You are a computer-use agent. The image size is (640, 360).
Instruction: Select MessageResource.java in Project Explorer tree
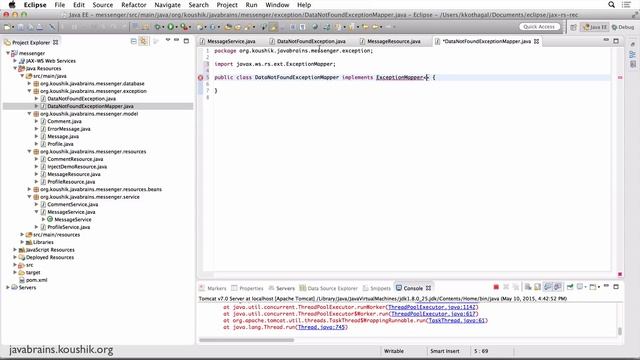(x=73, y=174)
